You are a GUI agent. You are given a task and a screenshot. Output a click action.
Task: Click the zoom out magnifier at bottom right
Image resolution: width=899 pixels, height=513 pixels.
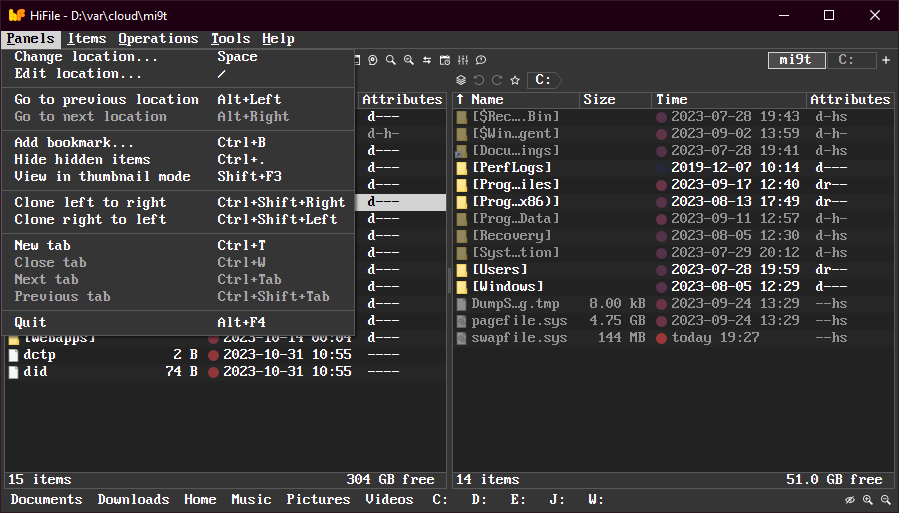click(x=885, y=500)
